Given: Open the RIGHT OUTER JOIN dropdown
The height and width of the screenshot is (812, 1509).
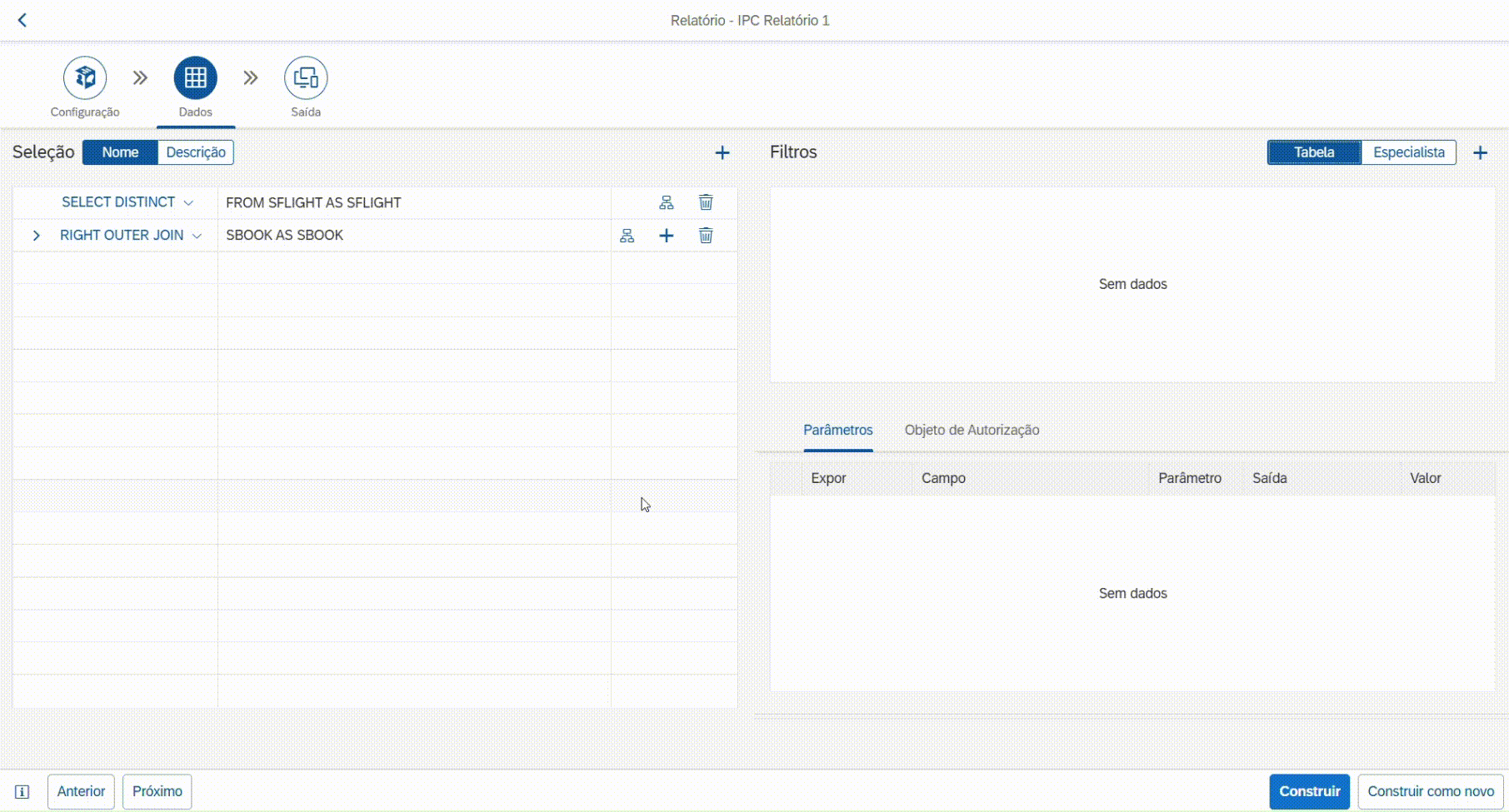Looking at the screenshot, I should (x=197, y=236).
